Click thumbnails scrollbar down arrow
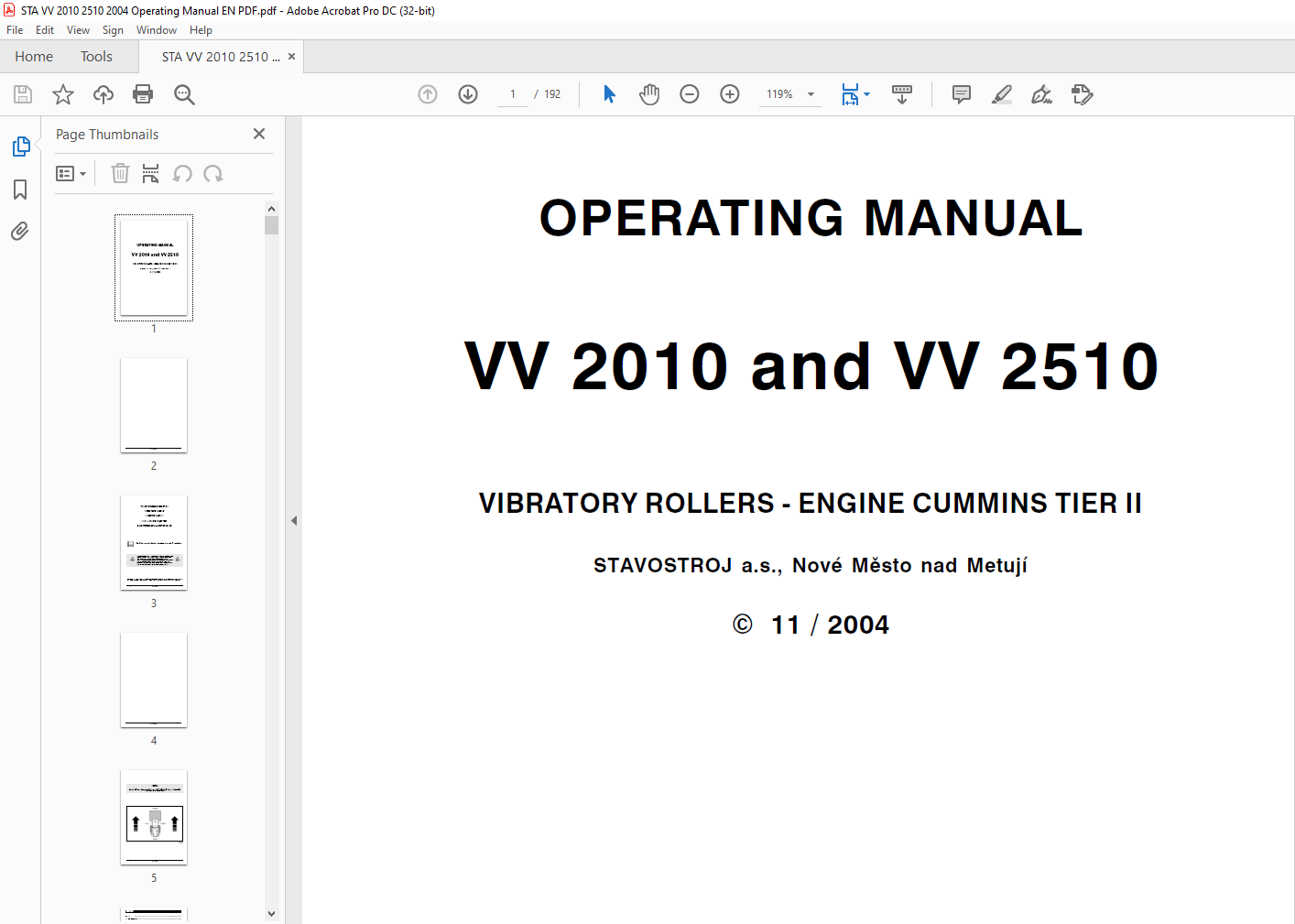The image size is (1295, 924). [x=271, y=913]
